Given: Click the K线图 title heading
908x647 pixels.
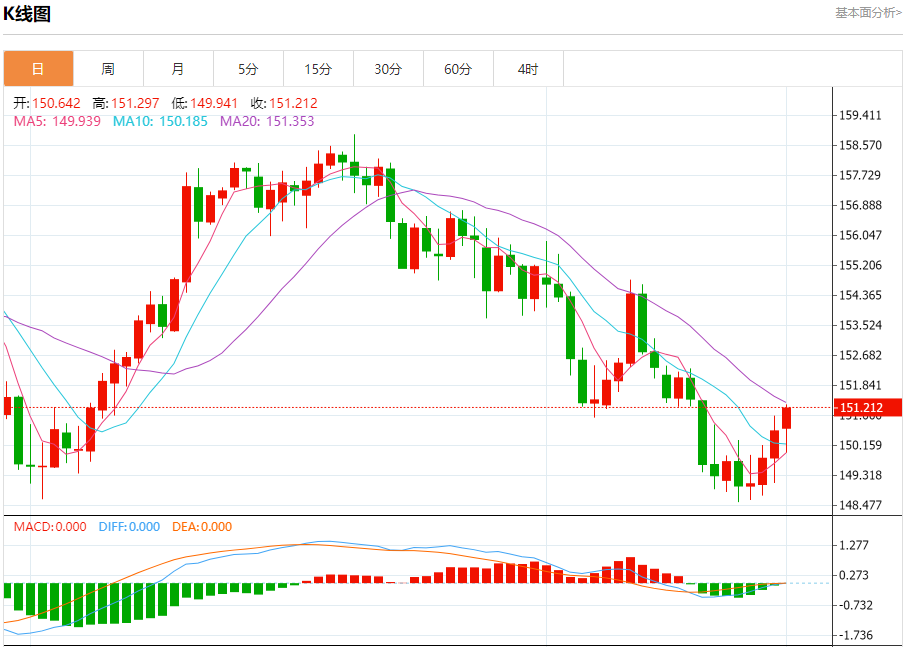Looking at the screenshot, I should 27,14.
